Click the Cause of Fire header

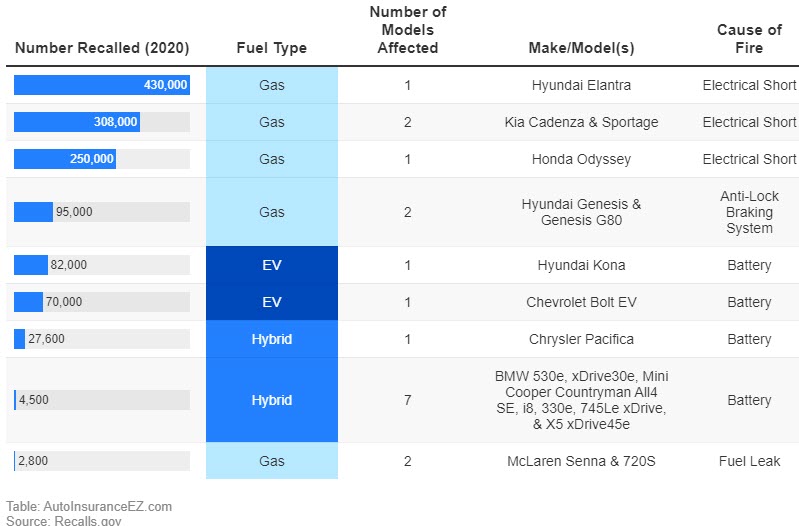(749, 38)
